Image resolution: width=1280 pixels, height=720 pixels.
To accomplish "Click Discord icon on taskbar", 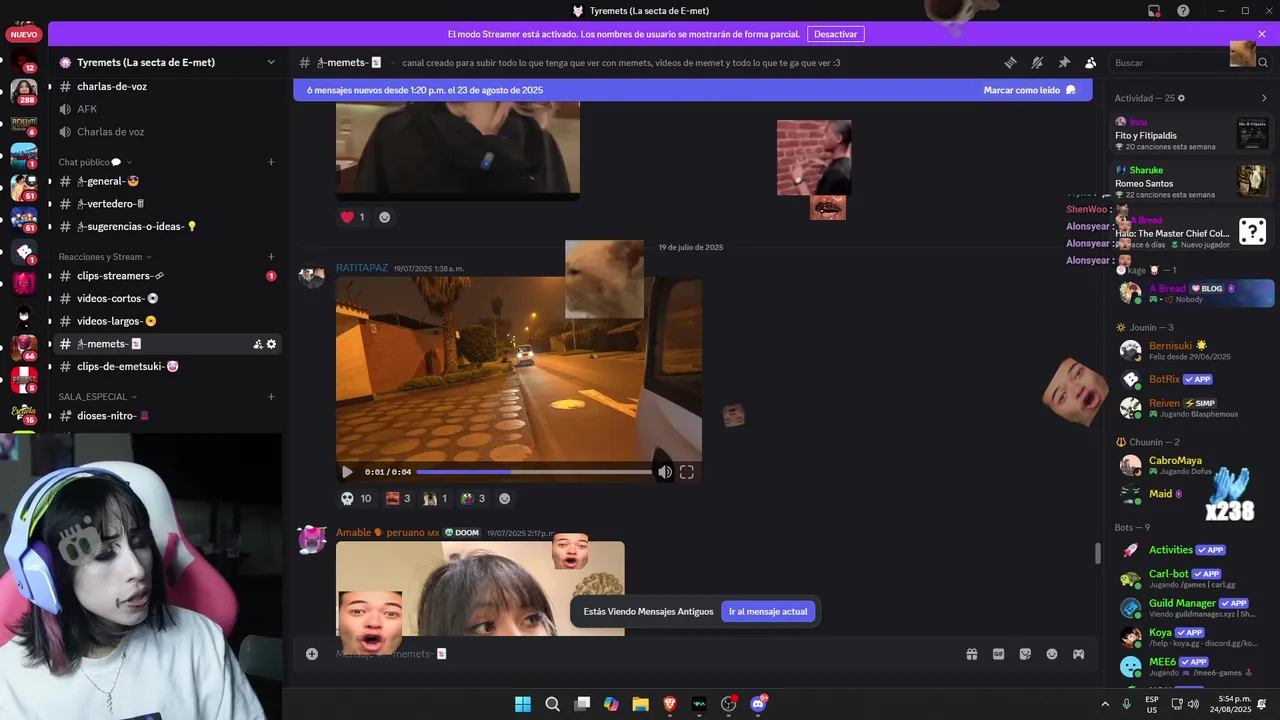I will point(758,704).
